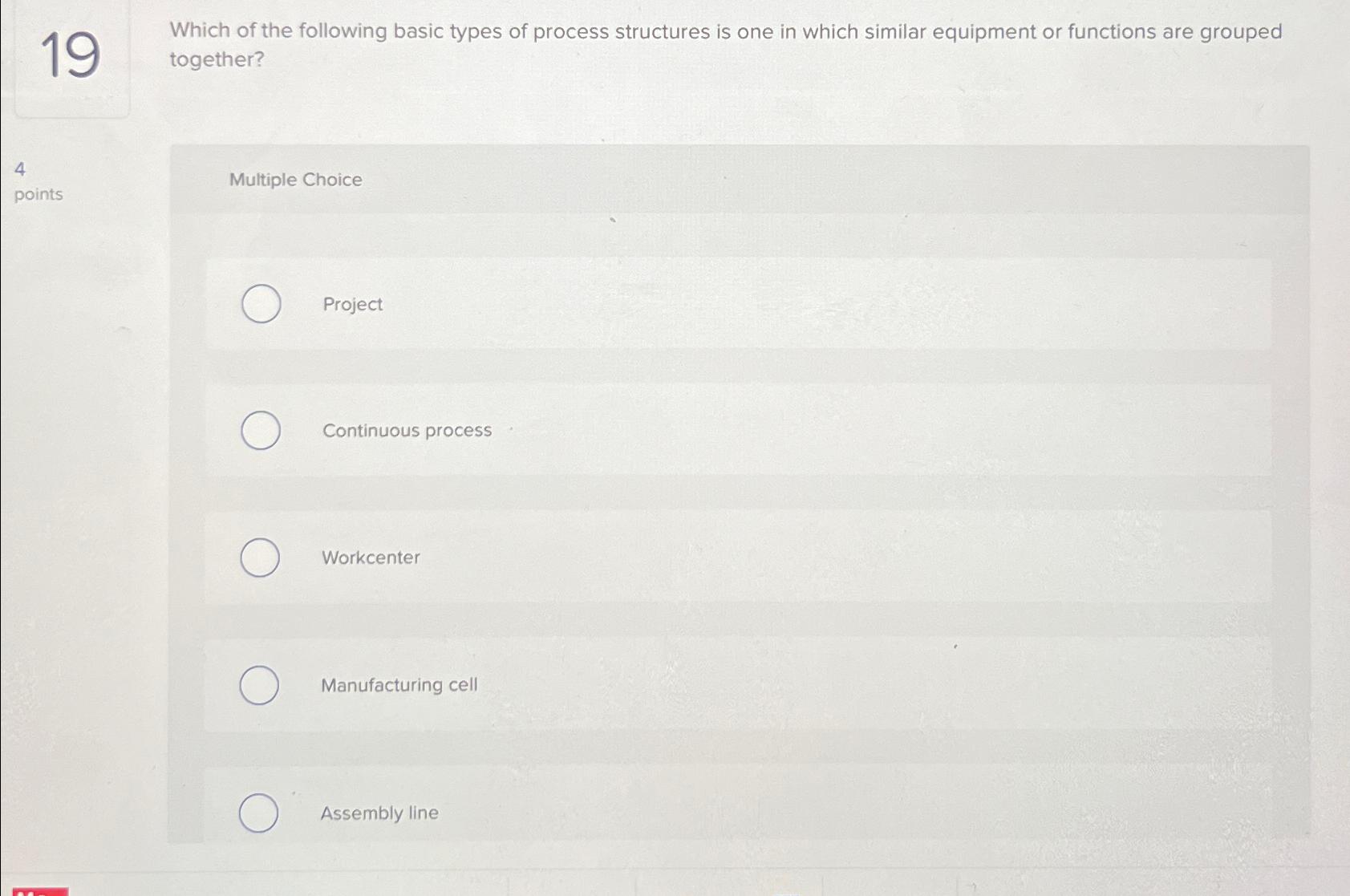Image resolution: width=1350 pixels, height=896 pixels.
Task: Select the Continuous process radio button
Action: [x=260, y=432]
